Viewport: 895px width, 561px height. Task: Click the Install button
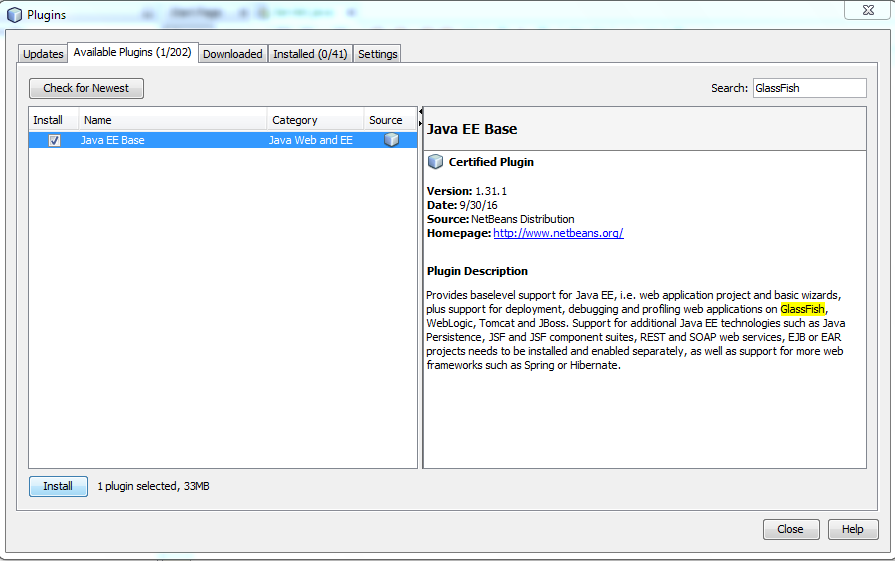coord(58,486)
